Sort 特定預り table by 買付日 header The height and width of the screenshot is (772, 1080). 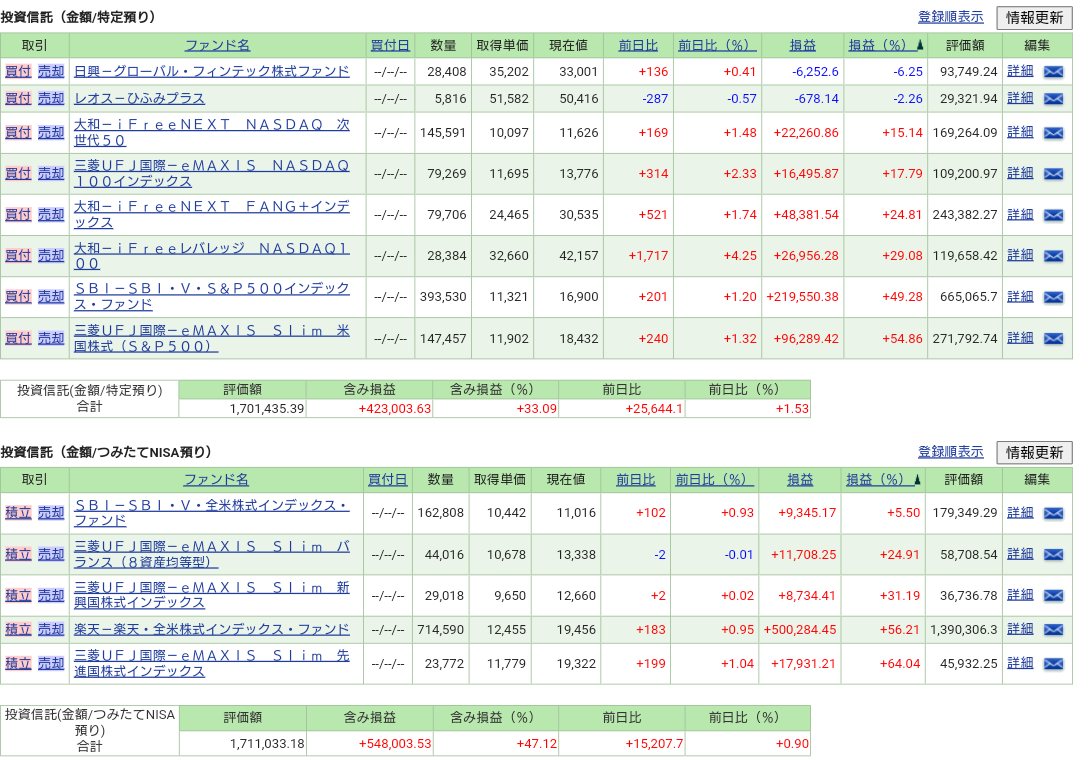coord(390,45)
